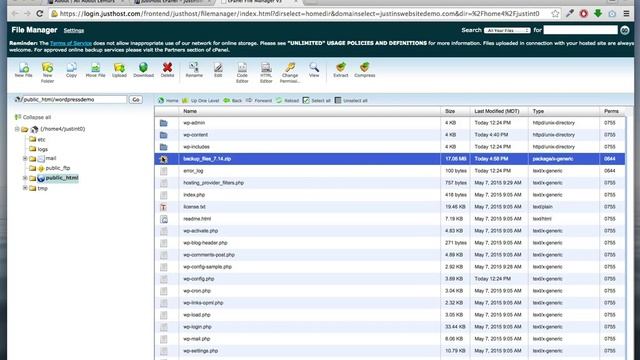The height and width of the screenshot is (360, 640).
Task: Open the Edit tool
Action: 218,69
